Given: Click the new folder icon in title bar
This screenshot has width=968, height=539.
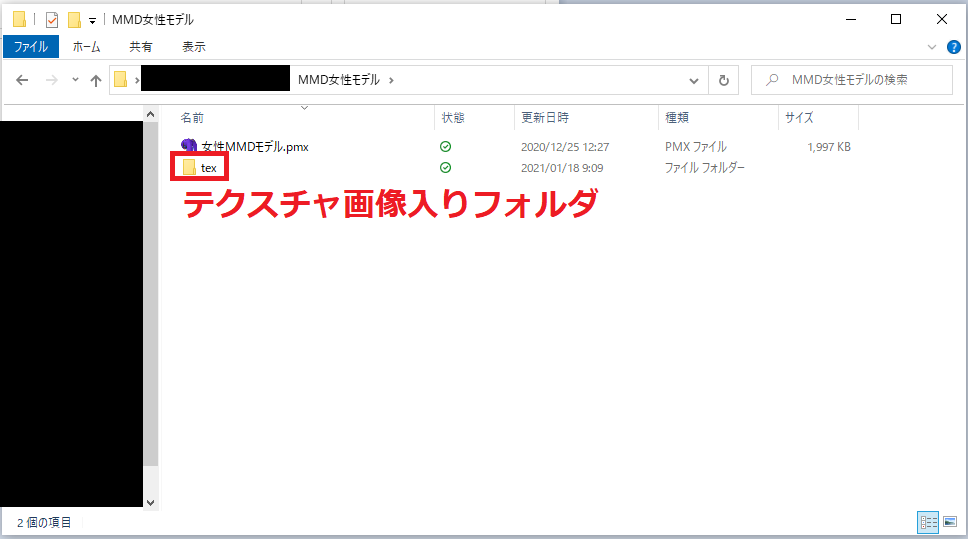Looking at the screenshot, I should (74, 19).
